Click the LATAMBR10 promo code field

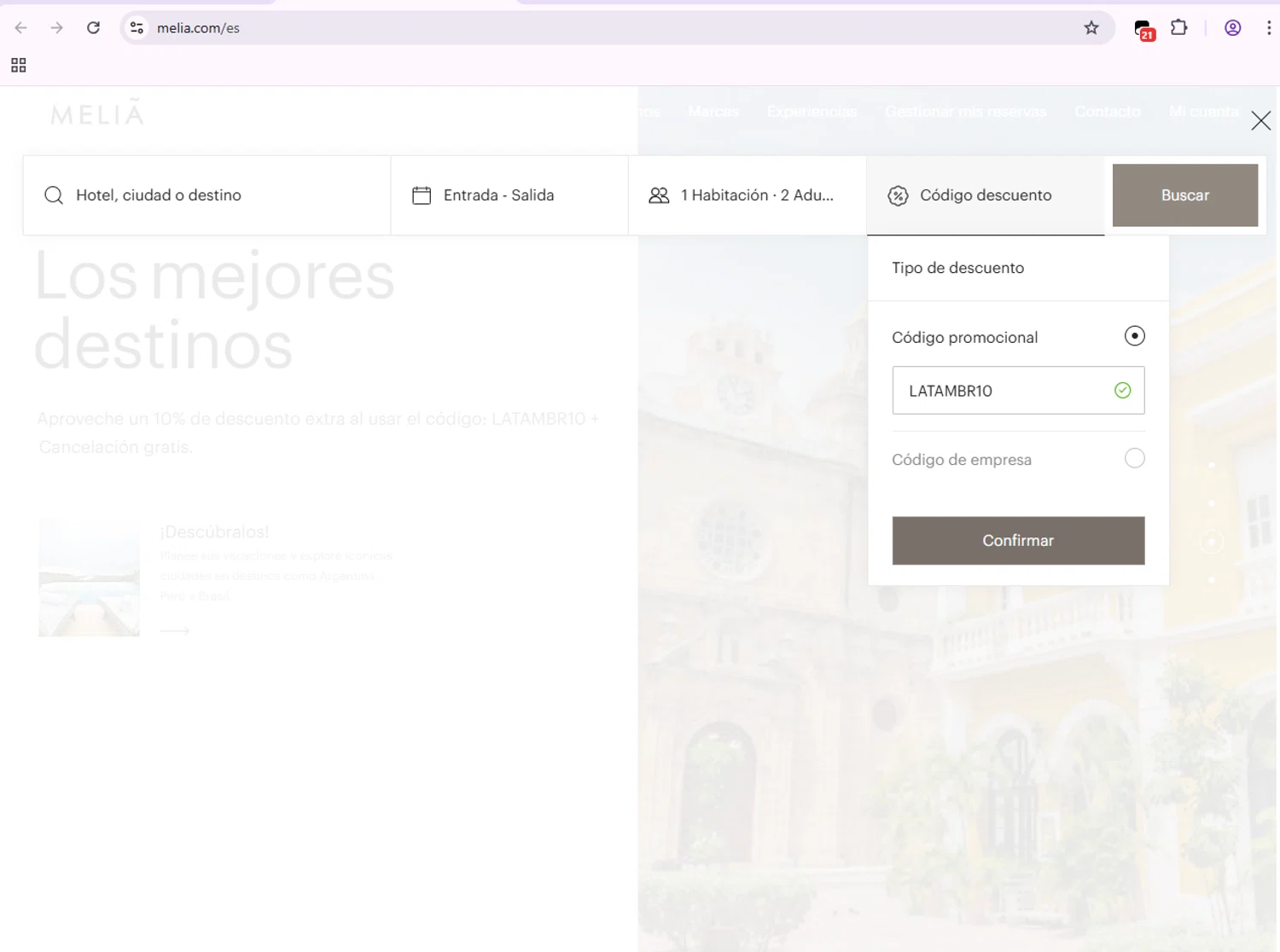click(1018, 391)
